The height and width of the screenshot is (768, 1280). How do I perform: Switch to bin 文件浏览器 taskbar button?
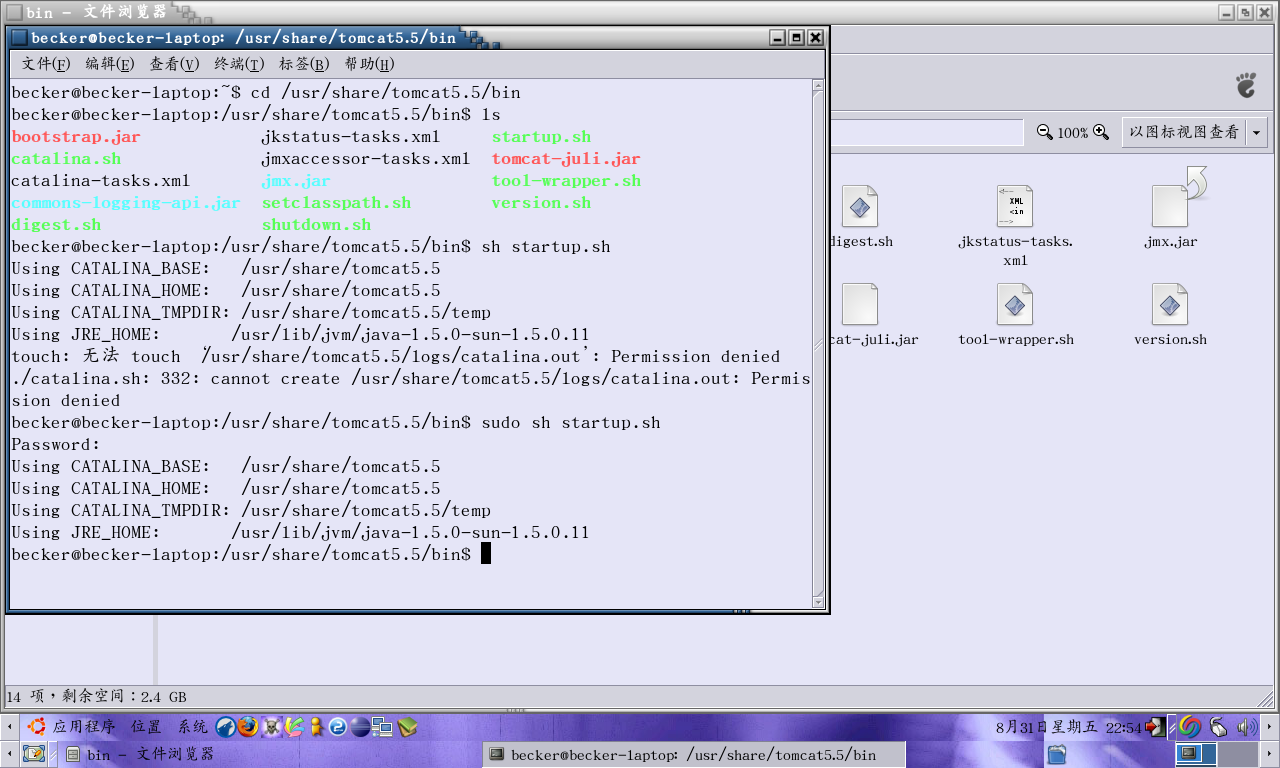coord(270,754)
